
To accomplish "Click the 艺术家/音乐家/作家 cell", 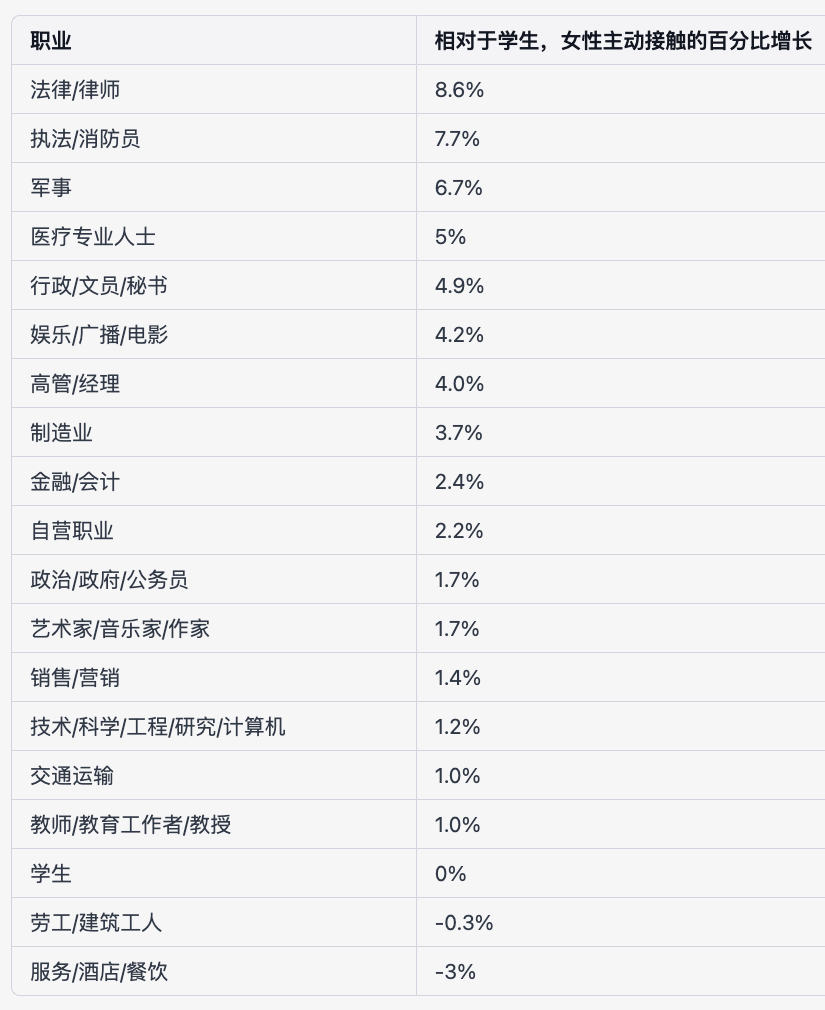I will (120, 629).
